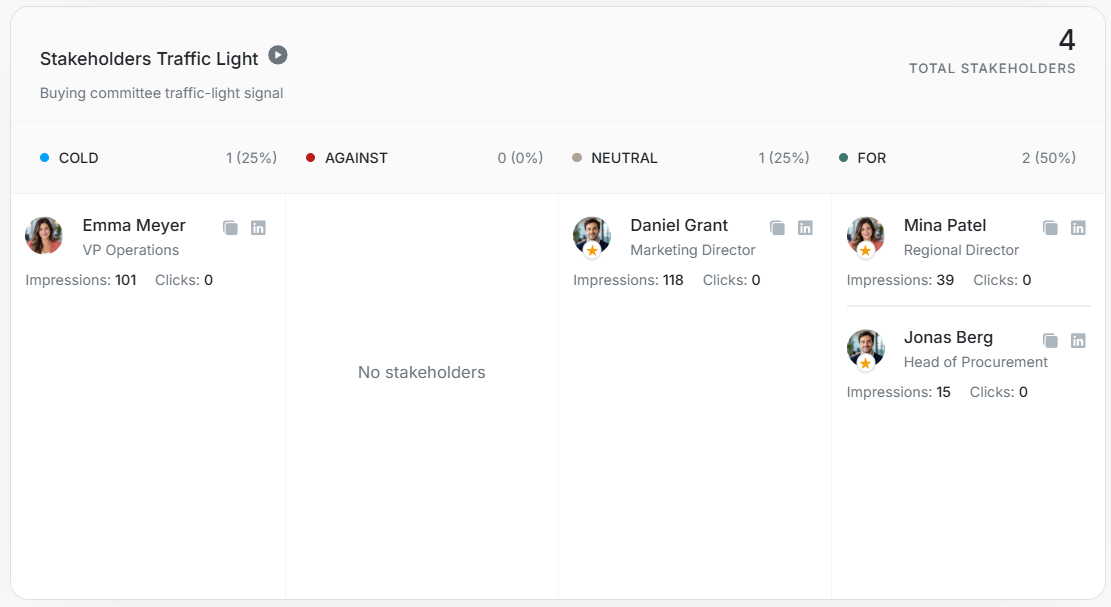Viewport: 1111px width, 607px height.
Task: Open Mina Patel's LinkedIn icon
Action: [x=1078, y=227]
